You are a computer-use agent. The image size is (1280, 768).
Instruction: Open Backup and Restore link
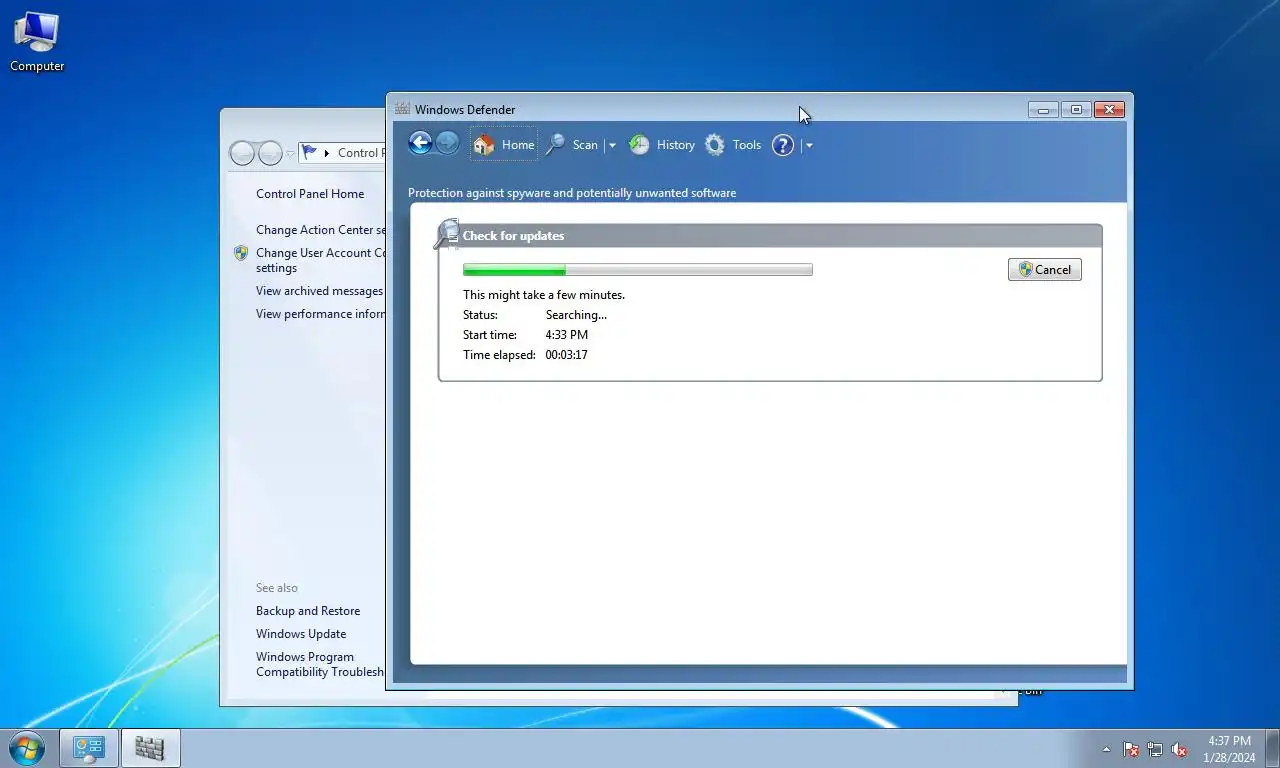[x=308, y=611]
